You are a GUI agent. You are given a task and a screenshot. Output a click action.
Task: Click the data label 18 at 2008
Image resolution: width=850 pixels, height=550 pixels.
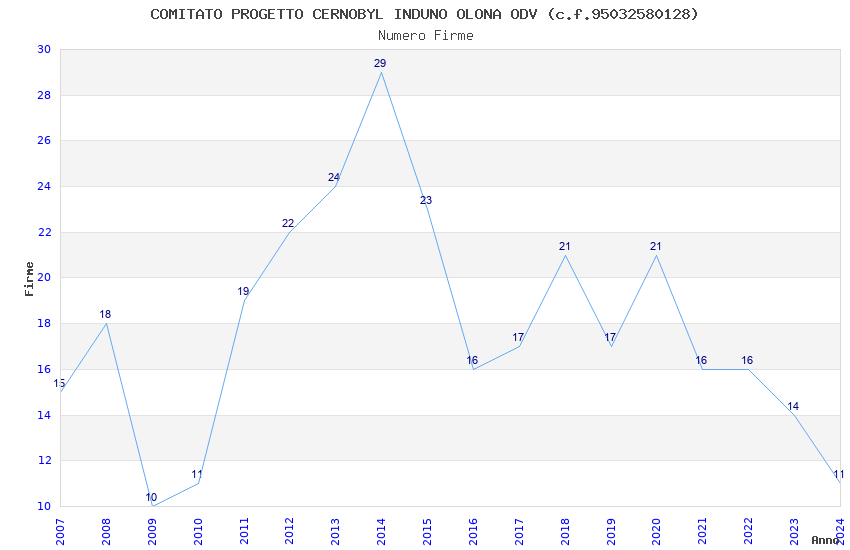click(105, 314)
